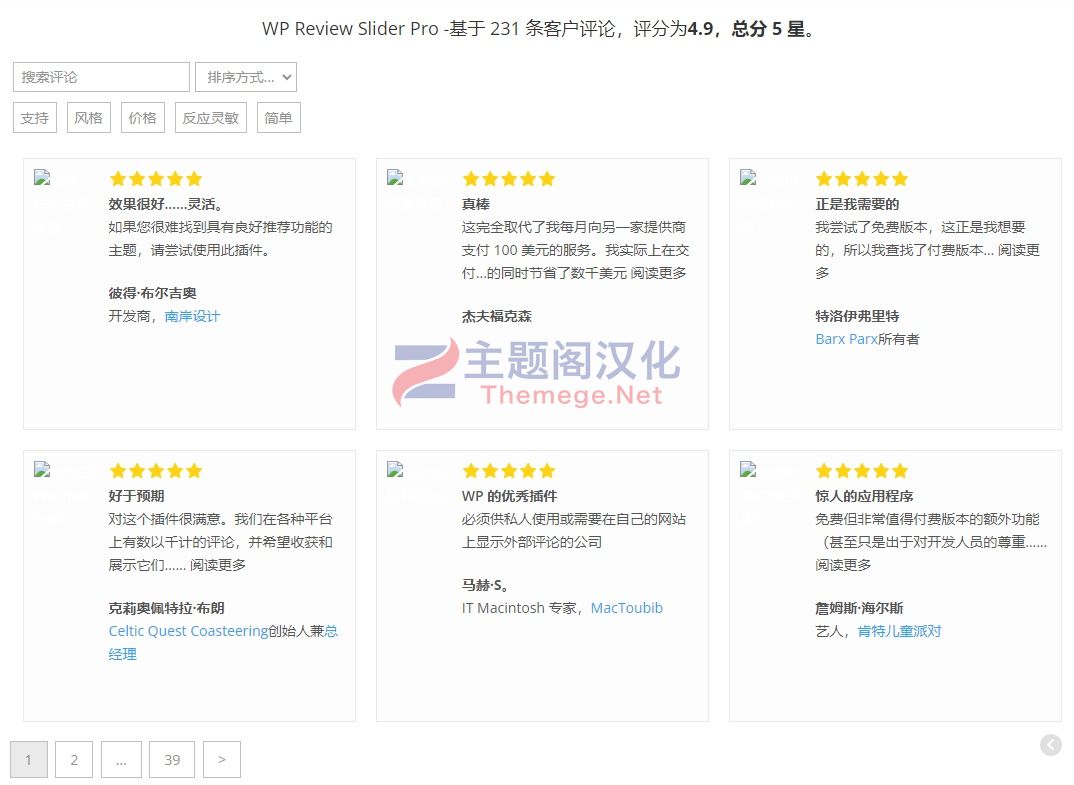This screenshot has height=785, width=1074.
Task: Click avatar image in 正是我需要的 review card
Action: point(748,178)
